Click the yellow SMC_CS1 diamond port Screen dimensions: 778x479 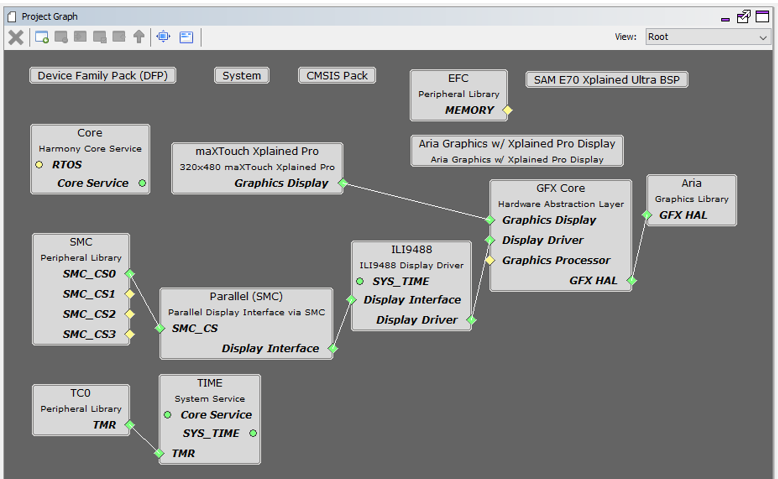point(130,294)
